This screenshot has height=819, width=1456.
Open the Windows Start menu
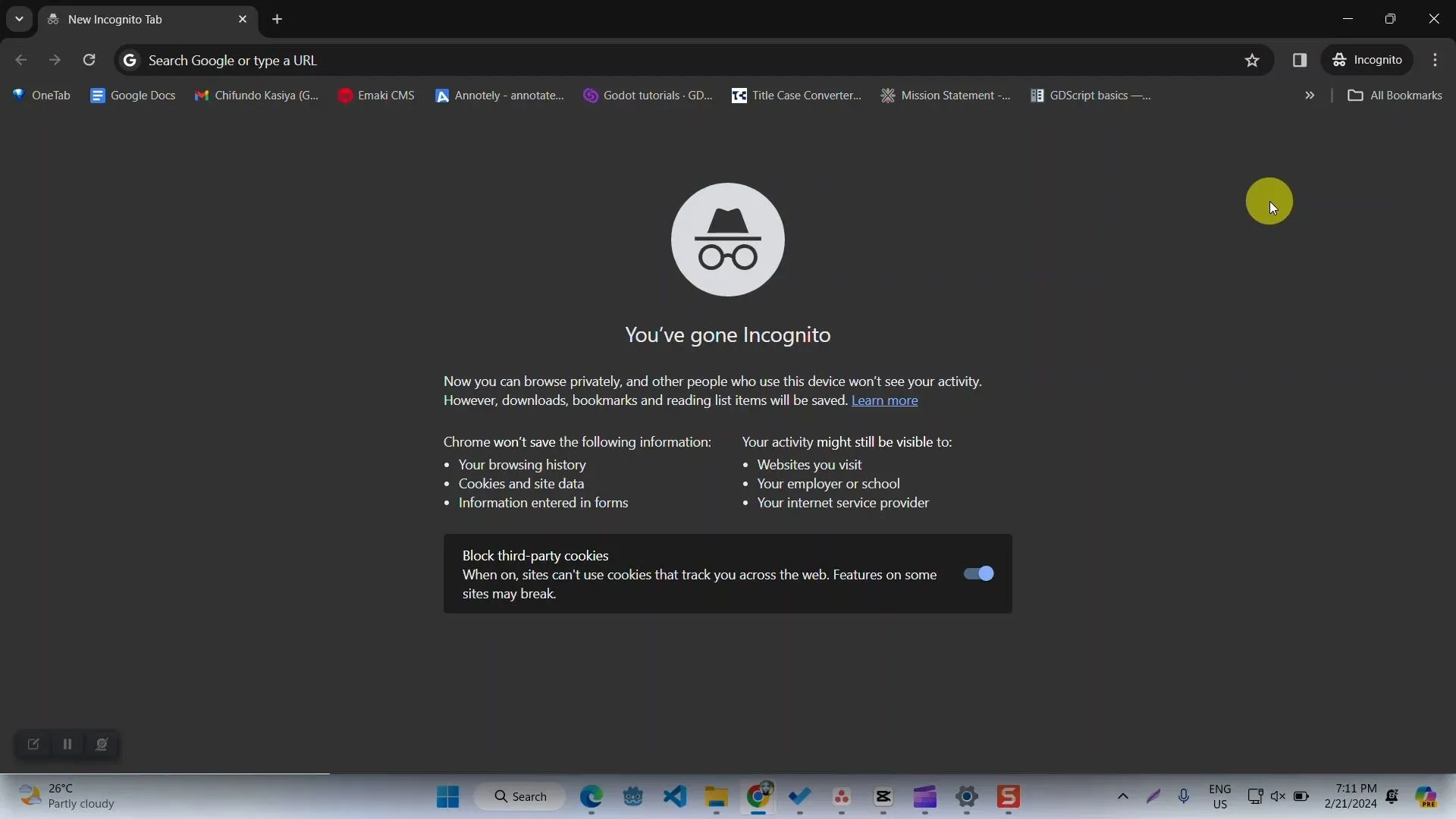pyautogui.click(x=447, y=797)
